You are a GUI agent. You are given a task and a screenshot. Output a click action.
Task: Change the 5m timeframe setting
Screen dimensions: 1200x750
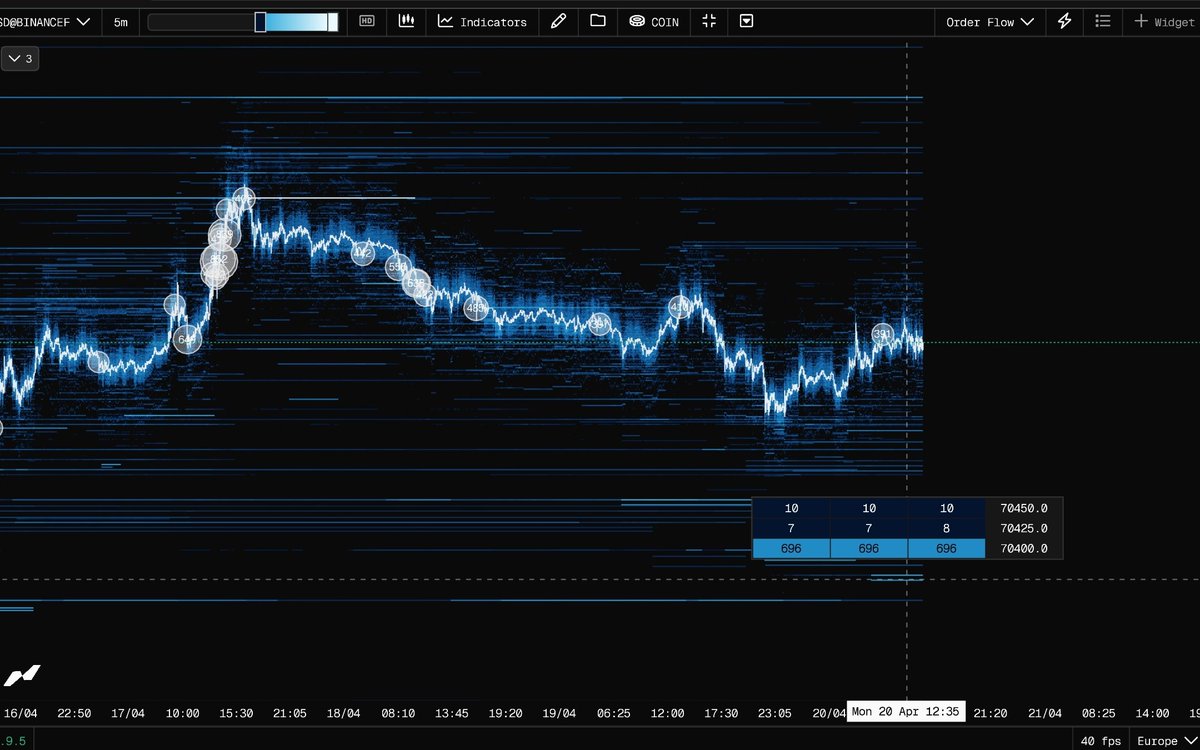point(120,21)
